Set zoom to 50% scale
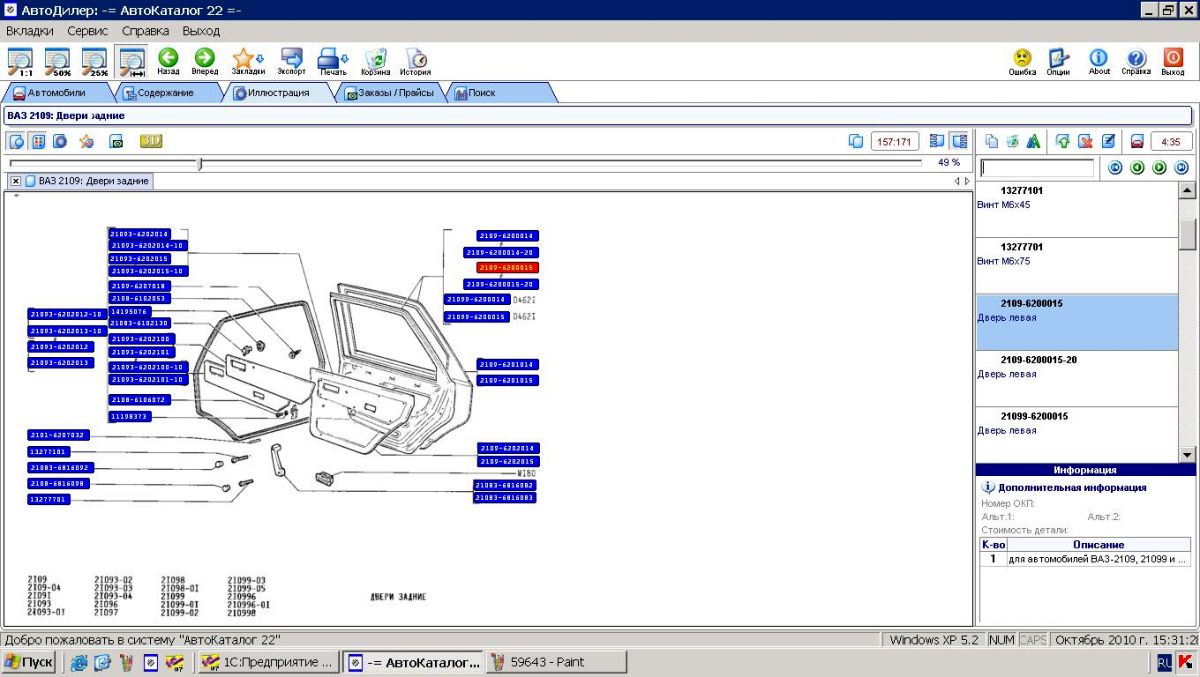 (57, 62)
